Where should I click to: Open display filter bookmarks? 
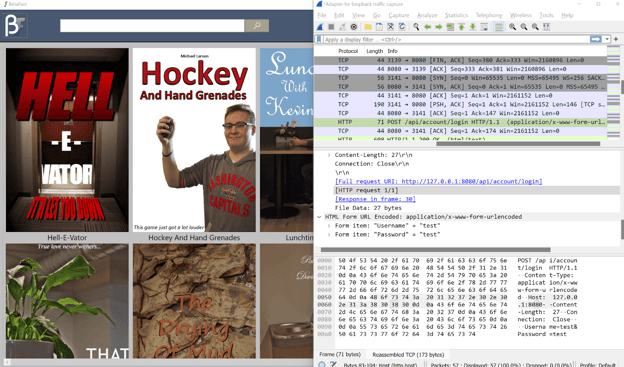[x=319, y=39]
